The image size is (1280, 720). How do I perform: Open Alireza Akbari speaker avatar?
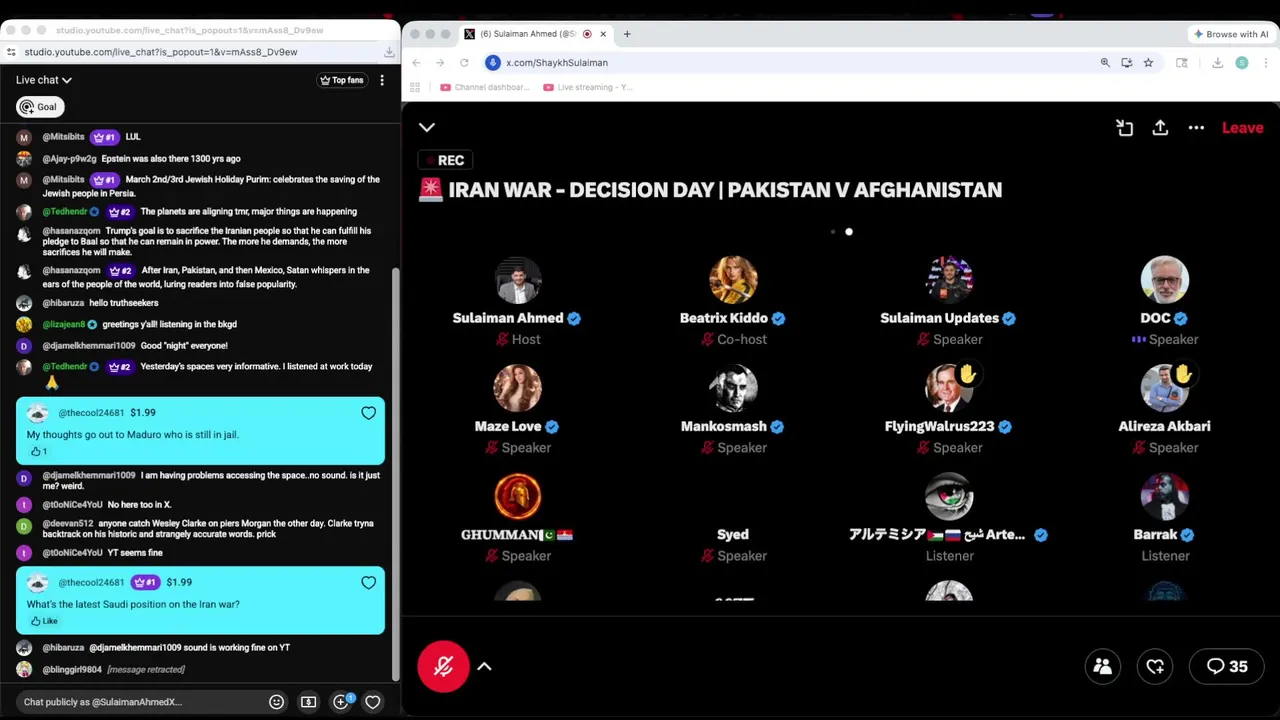(x=1165, y=388)
